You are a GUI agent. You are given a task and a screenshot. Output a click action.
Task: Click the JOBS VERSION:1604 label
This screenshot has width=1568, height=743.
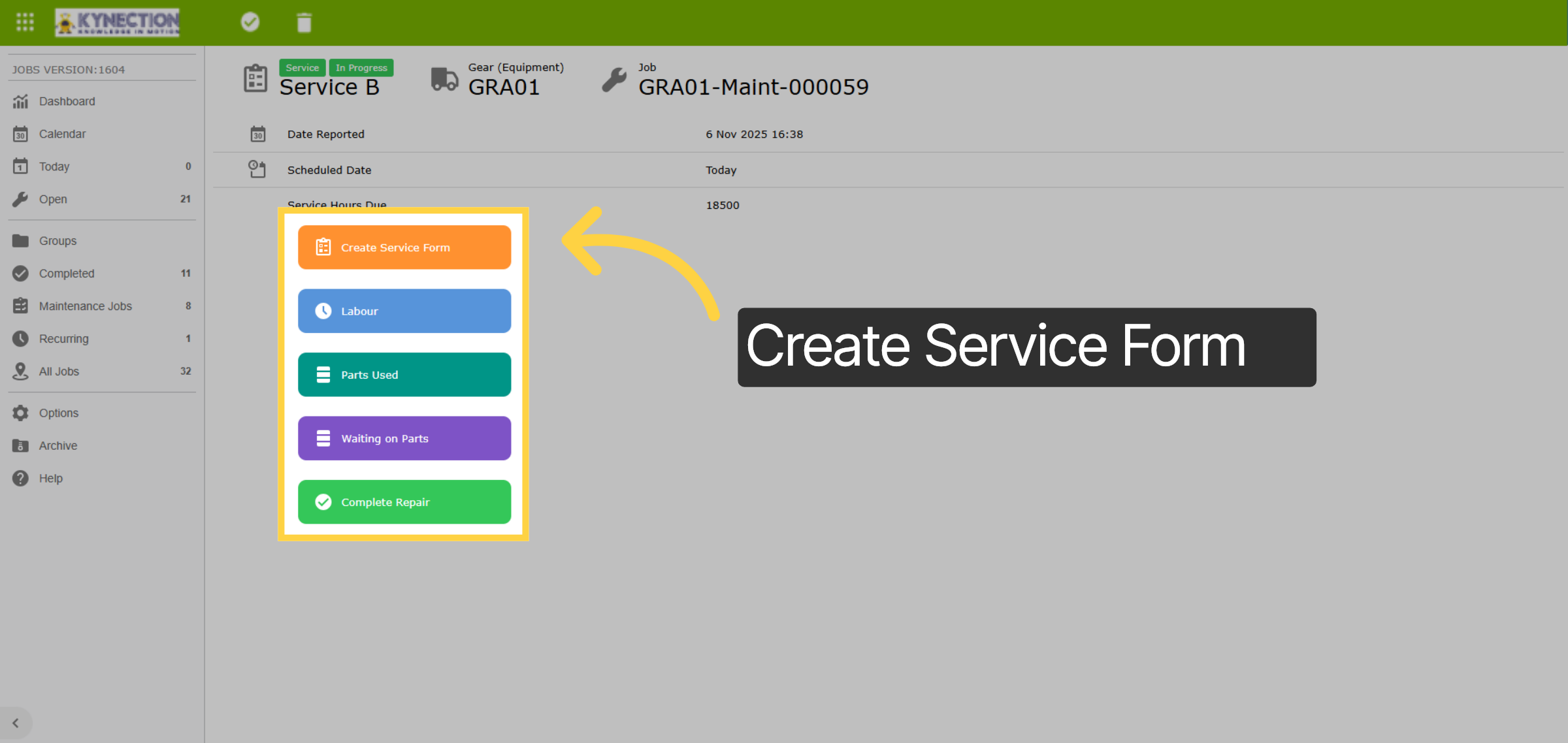(x=69, y=70)
